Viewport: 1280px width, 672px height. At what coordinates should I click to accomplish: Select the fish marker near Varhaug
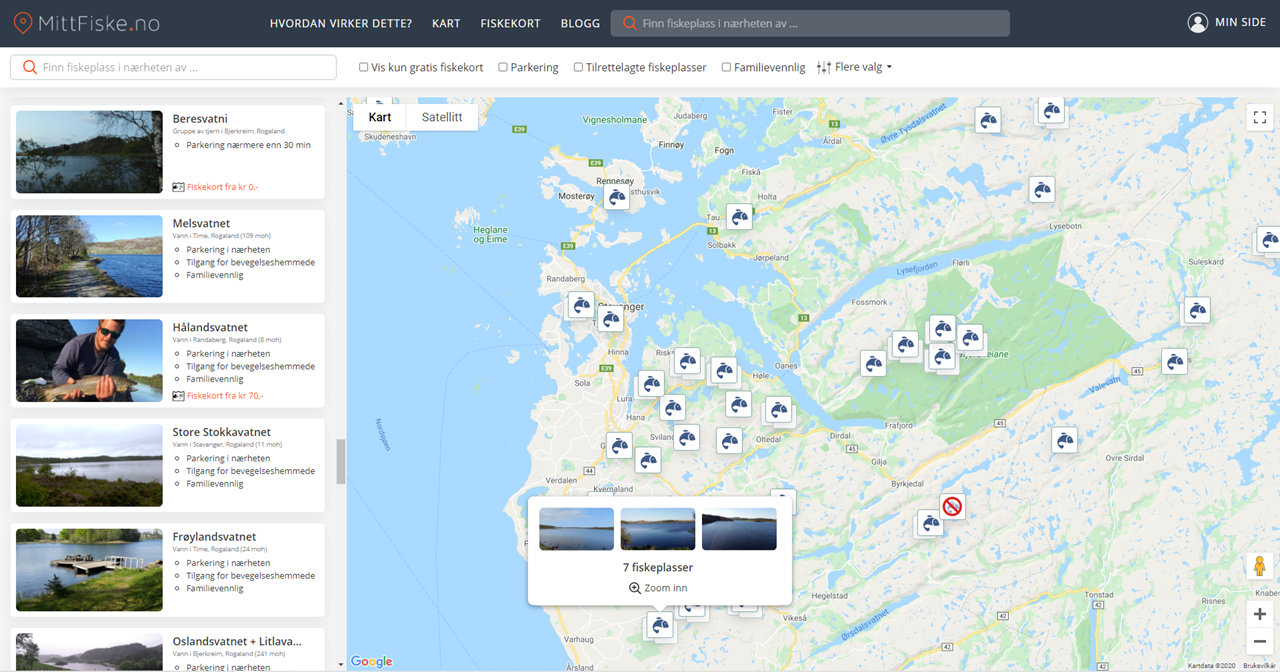click(659, 625)
